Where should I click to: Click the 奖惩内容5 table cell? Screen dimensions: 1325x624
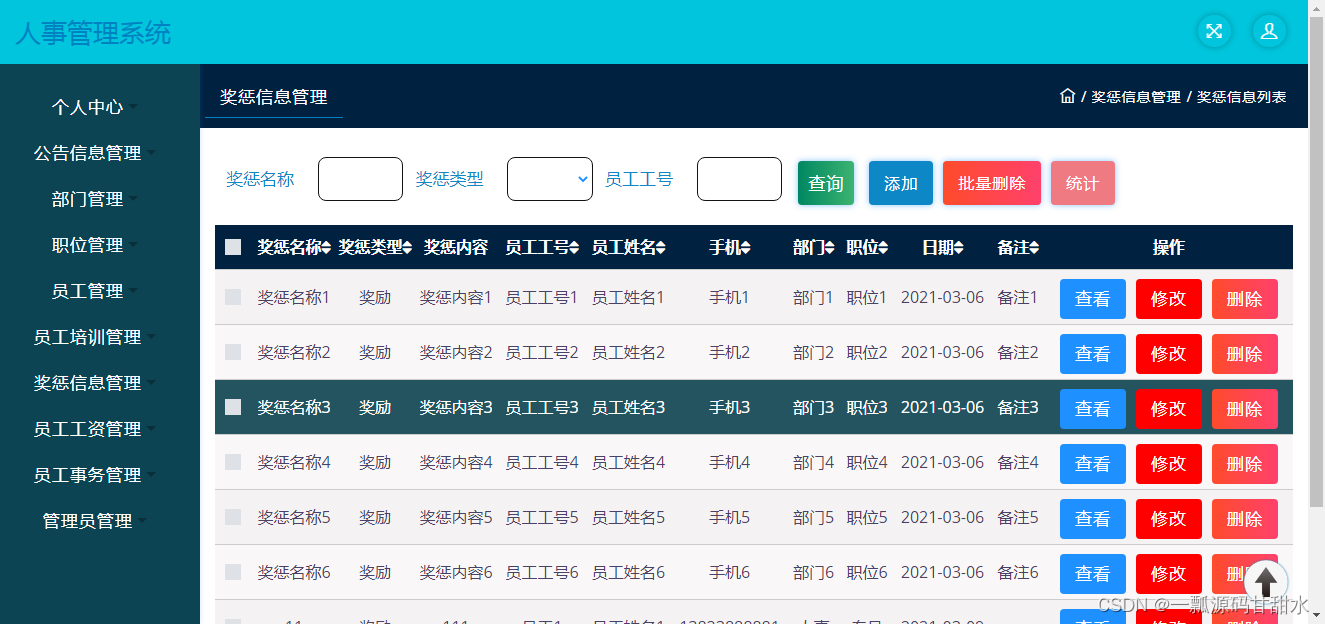(456, 517)
